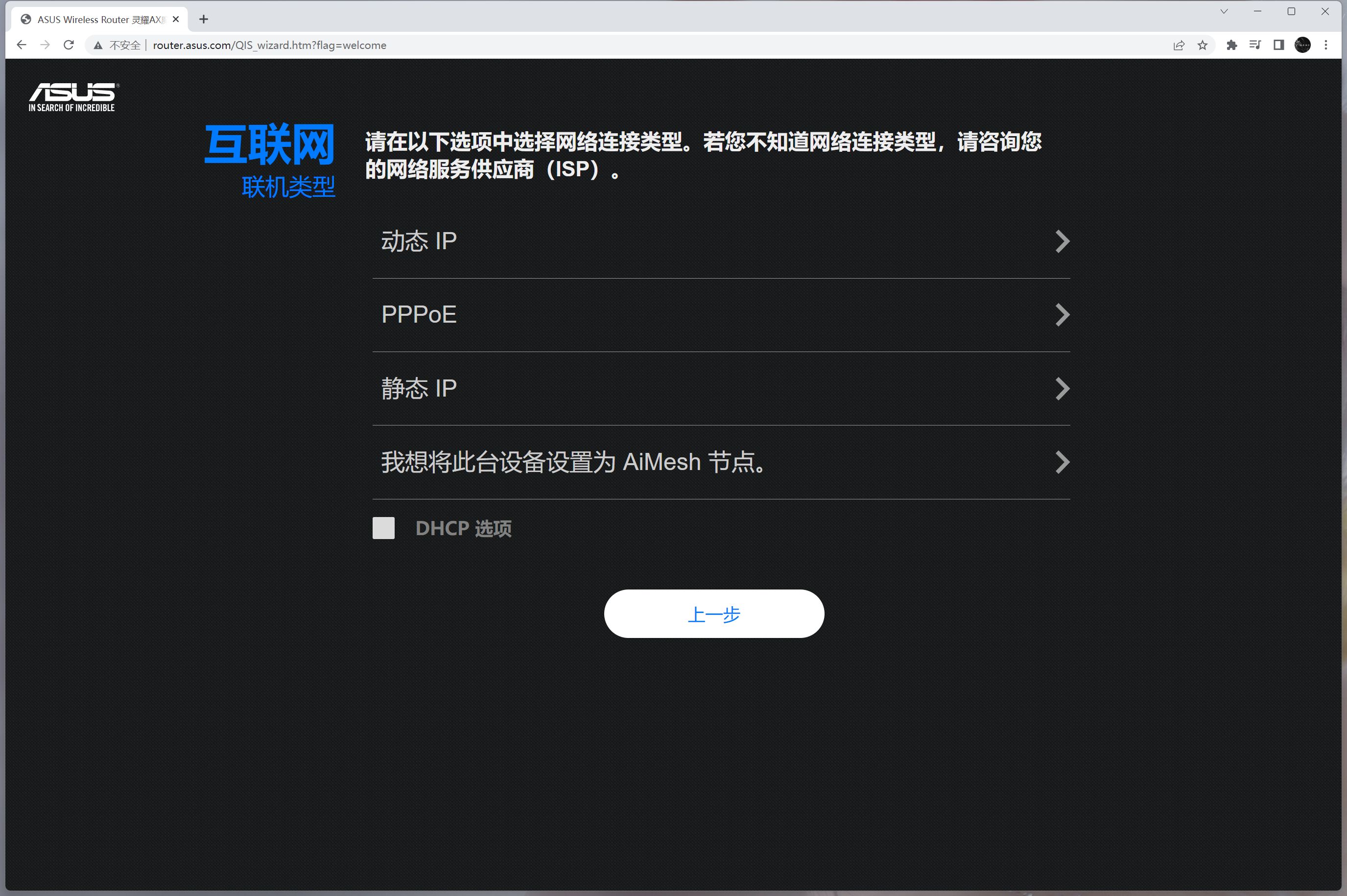Click the 互联网 heading text
This screenshot has width=1347, height=896.
click(x=270, y=144)
